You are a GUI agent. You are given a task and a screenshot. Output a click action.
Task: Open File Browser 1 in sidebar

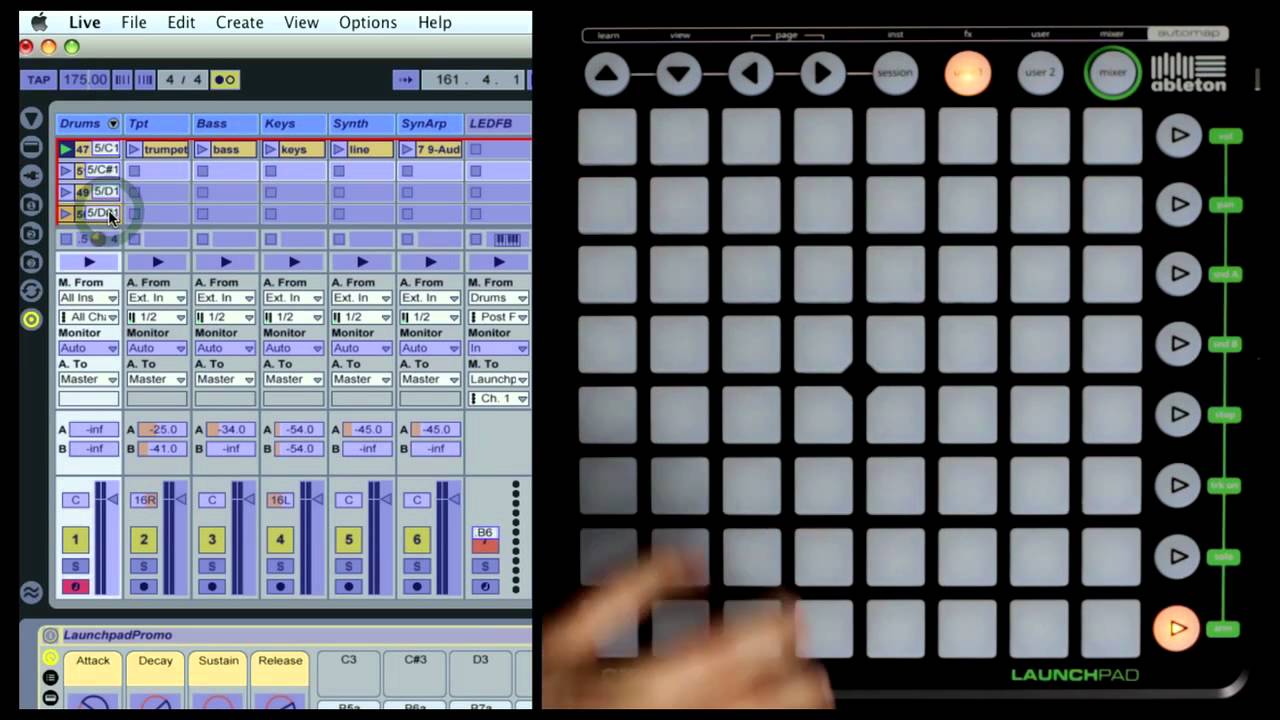[32, 204]
